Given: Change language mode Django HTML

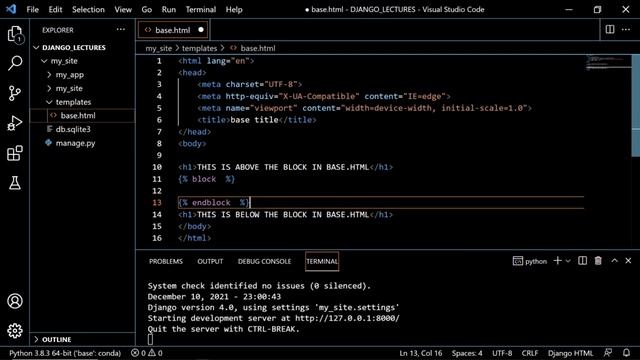Looking at the screenshot, I should click(570, 353).
